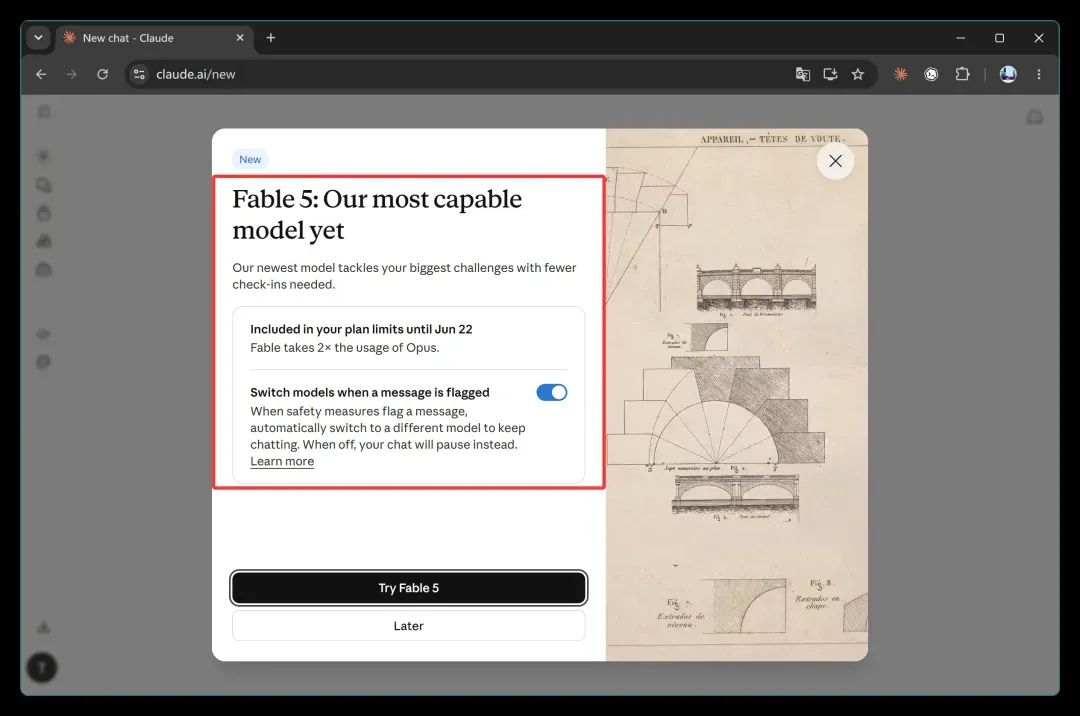The image size is (1080, 716).
Task: Open the Learn more link
Action: click(x=282, y=461)
